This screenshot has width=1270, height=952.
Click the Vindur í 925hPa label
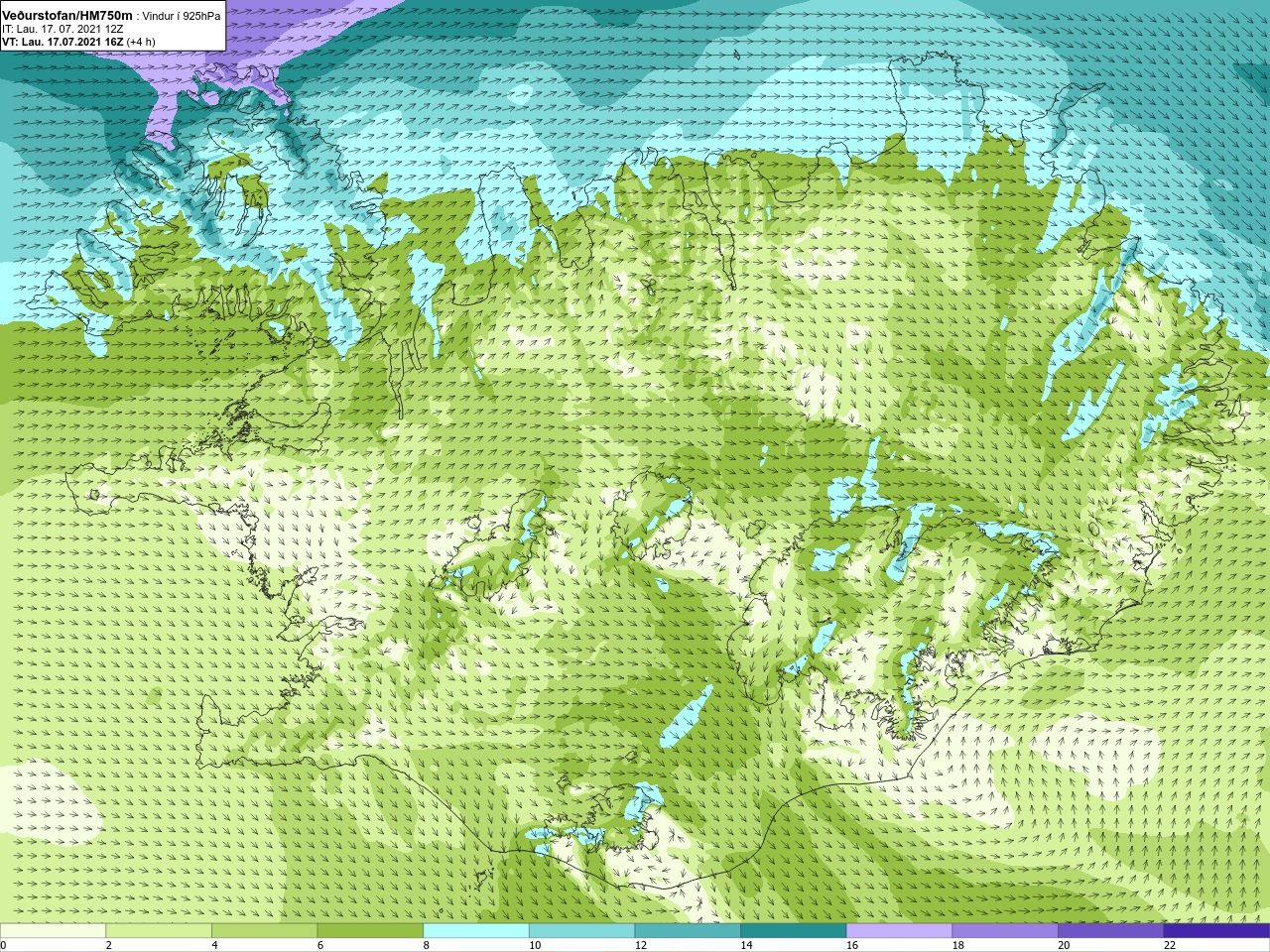[183, 16]
